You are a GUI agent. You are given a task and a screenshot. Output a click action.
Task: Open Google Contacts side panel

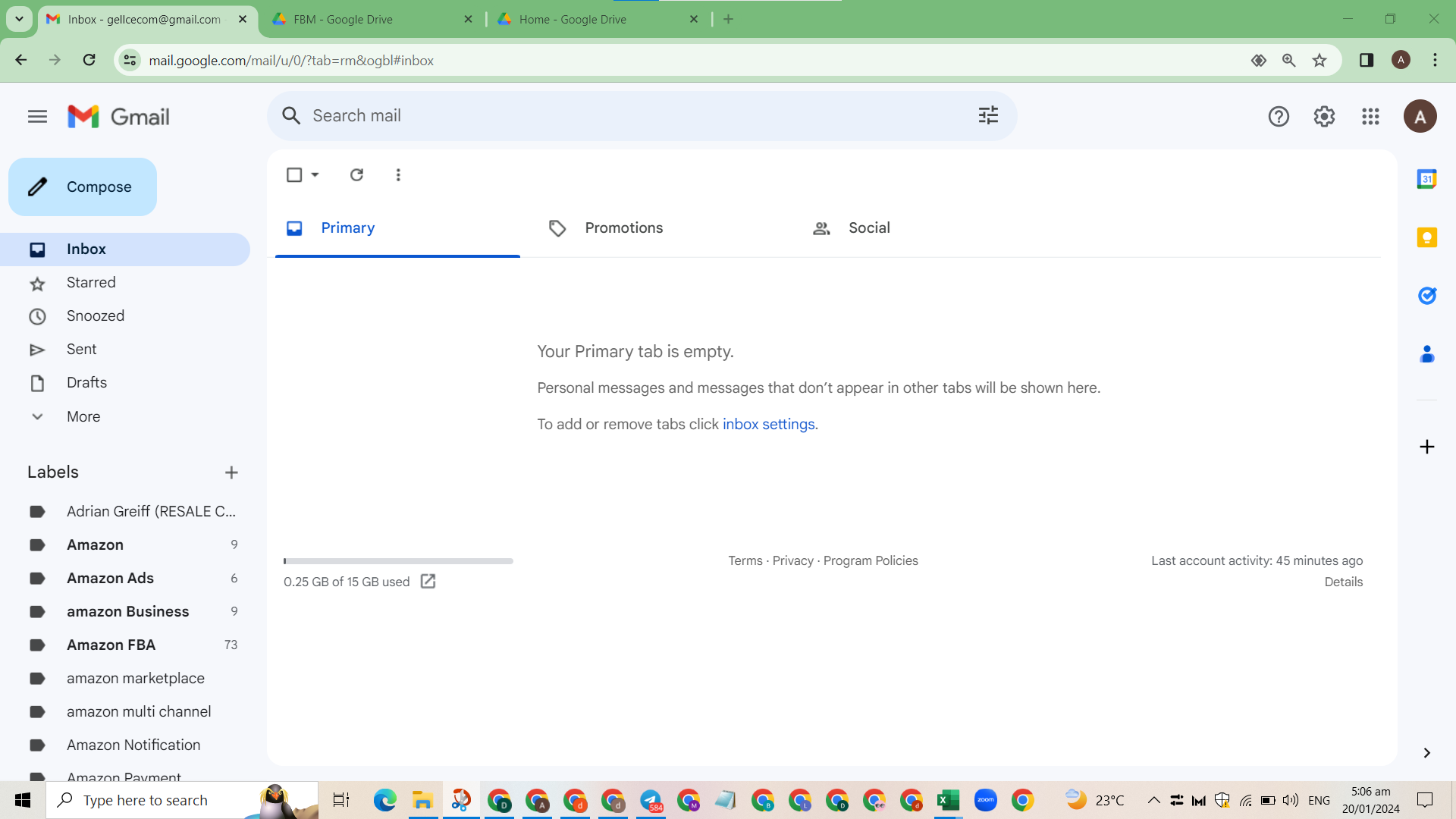point(1426,354)
